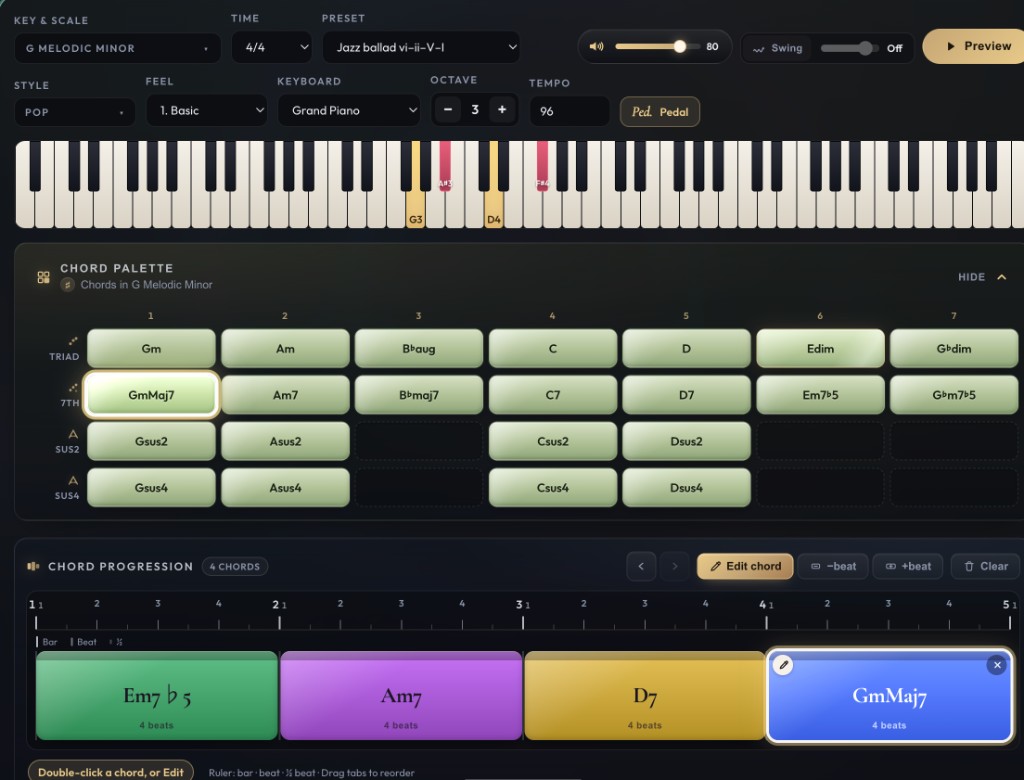Viewport: 1024px width, 780px height.
Task: Select the B♭aug chord
Action: coord(419,349)
